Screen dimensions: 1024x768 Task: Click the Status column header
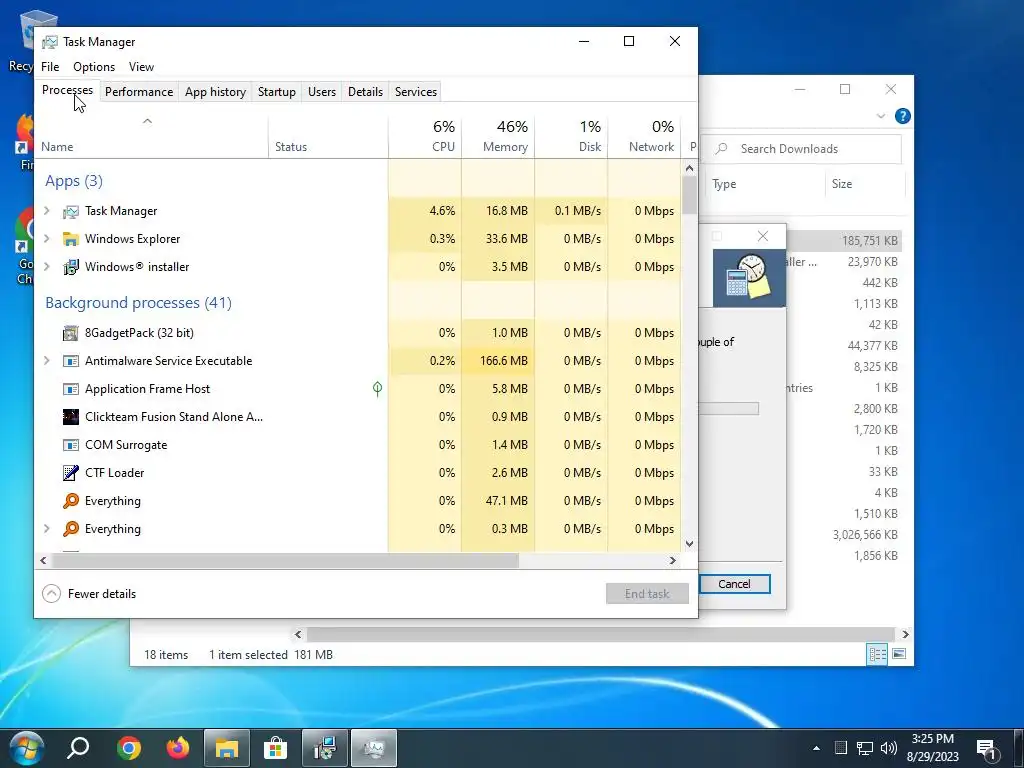(x=328, y=136)
